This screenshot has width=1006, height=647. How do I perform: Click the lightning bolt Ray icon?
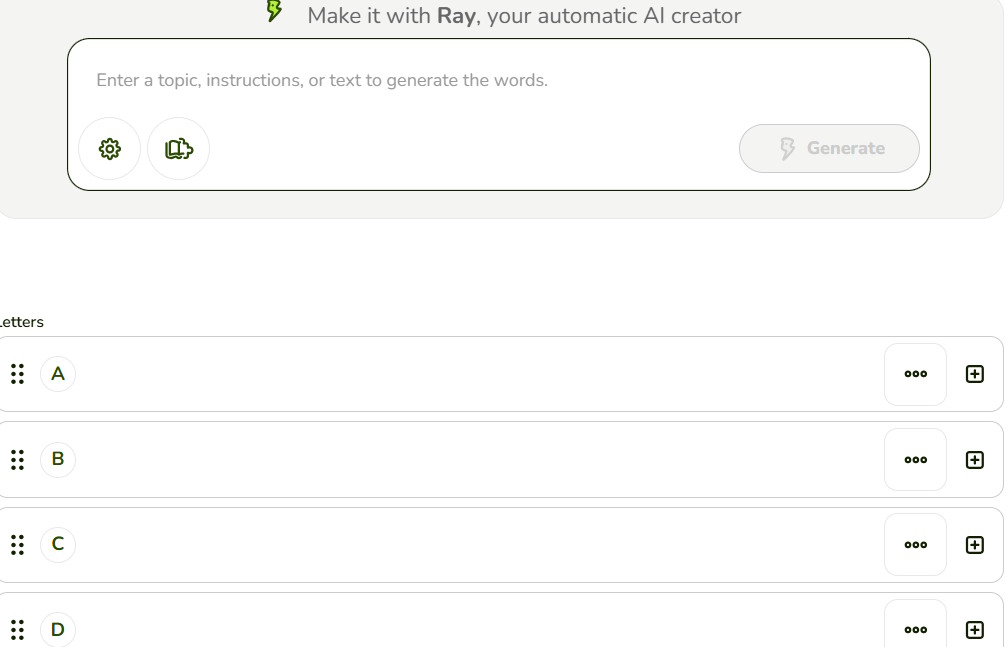(275, 10)
